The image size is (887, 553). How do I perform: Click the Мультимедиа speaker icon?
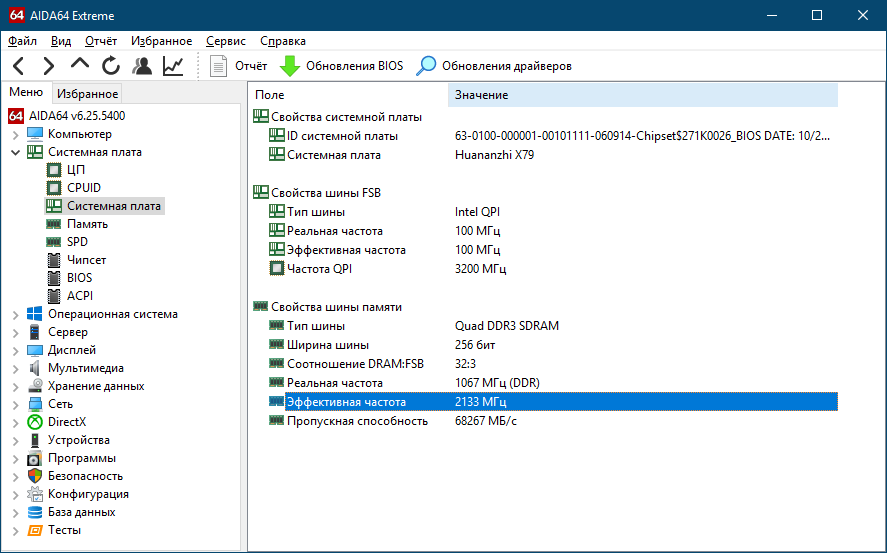click(35, 368)
